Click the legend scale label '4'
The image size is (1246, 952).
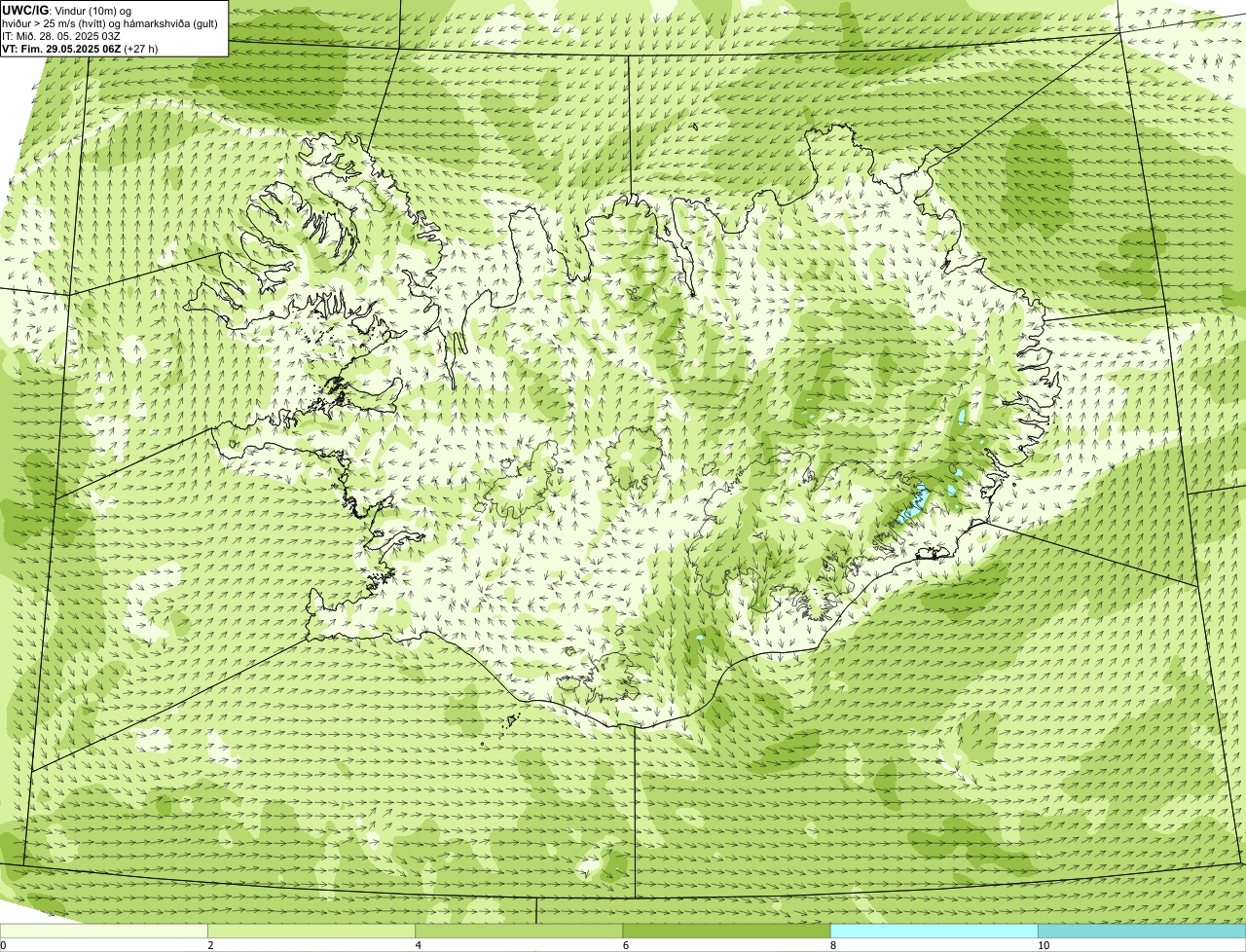tap(419, 945)
